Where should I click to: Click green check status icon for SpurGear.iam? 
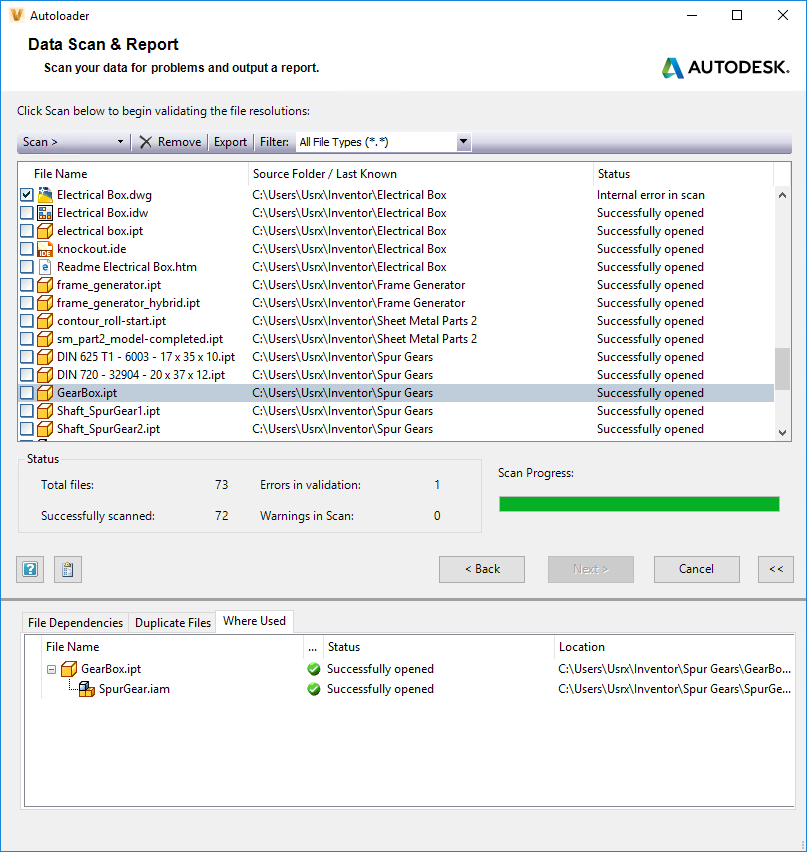point(314,689)
